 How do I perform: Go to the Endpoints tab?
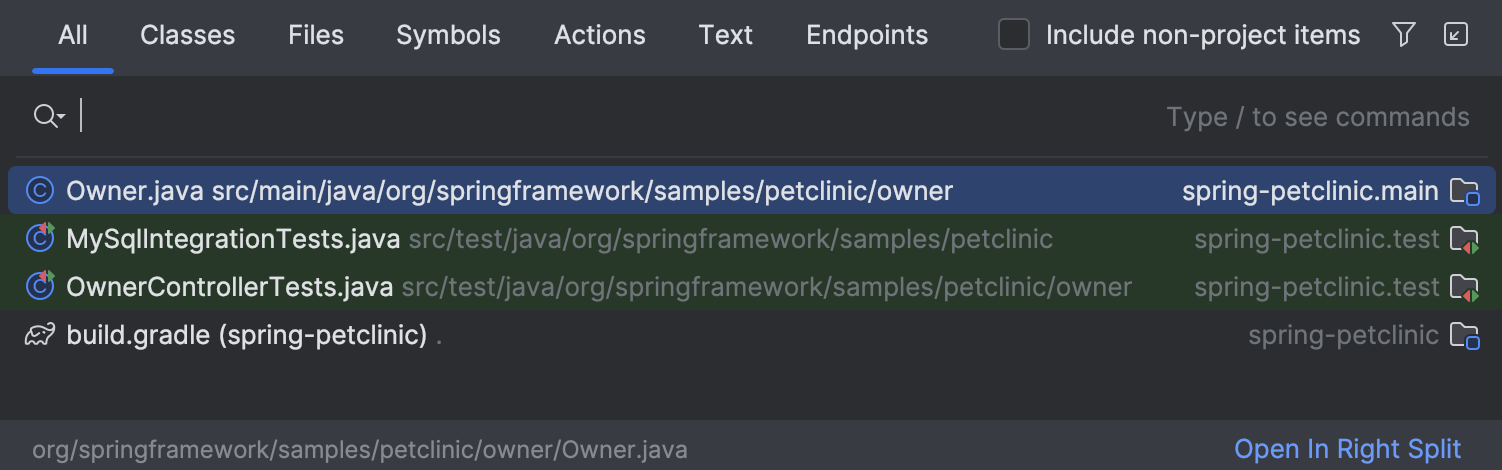(867, 35)
